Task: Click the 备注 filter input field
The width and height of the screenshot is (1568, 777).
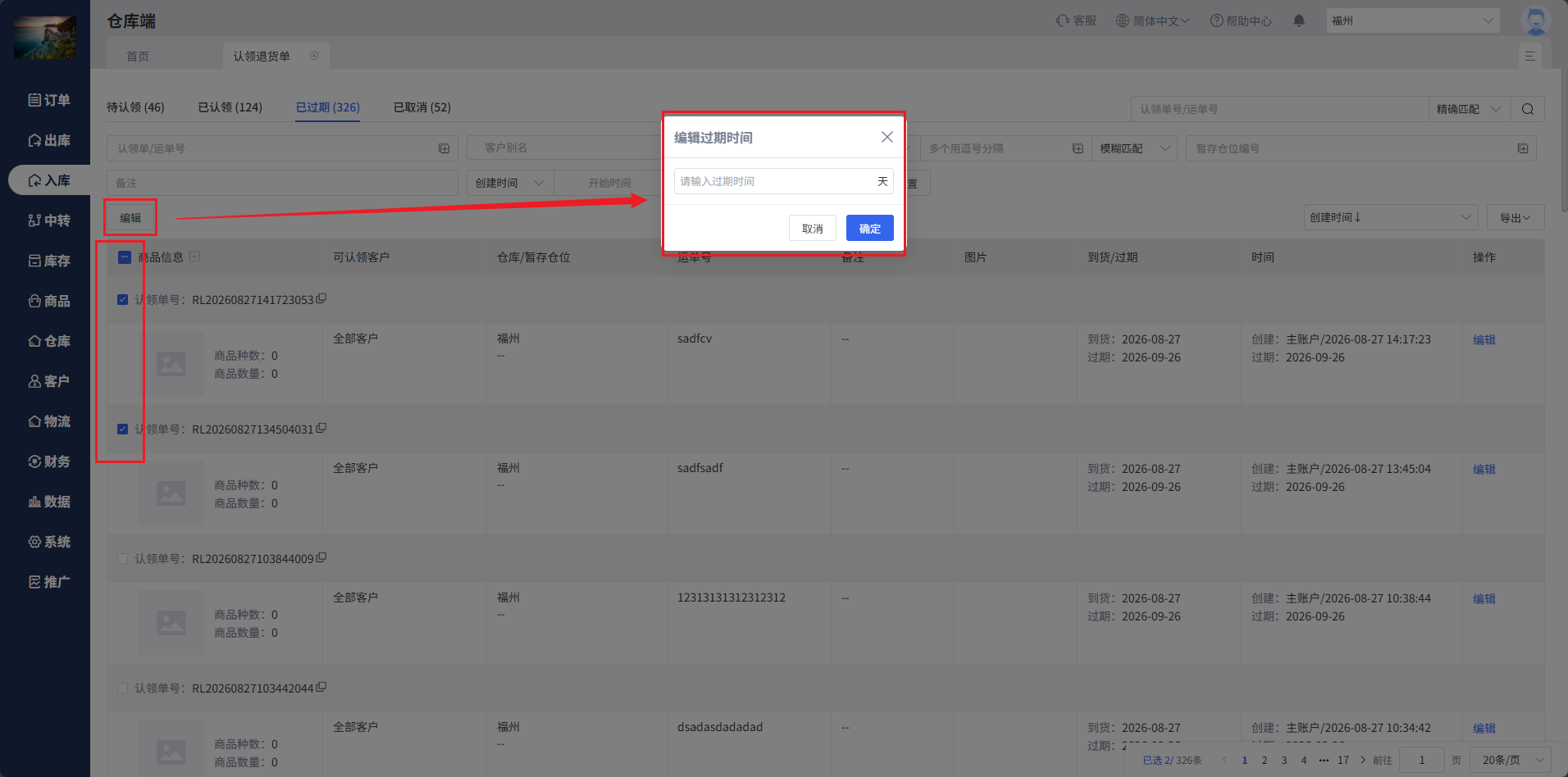Action: pos(282,183)
